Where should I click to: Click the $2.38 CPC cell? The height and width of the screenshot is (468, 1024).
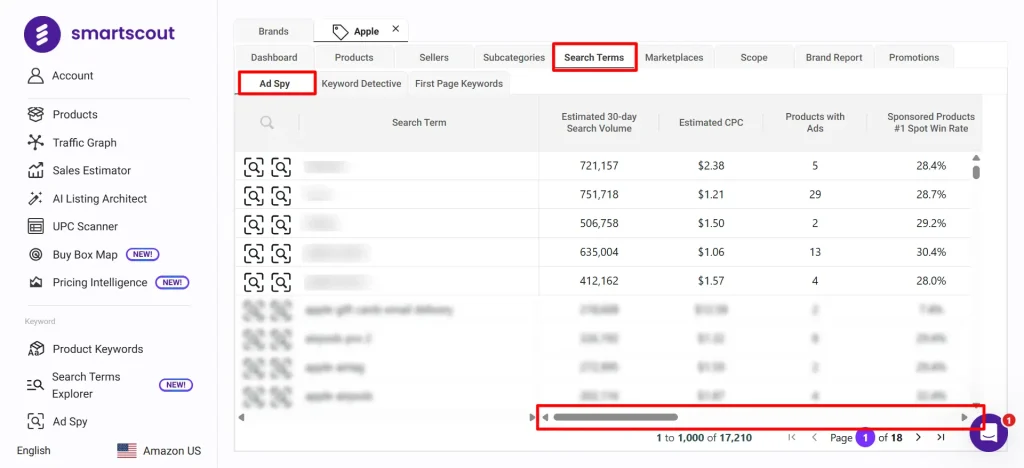711,166
